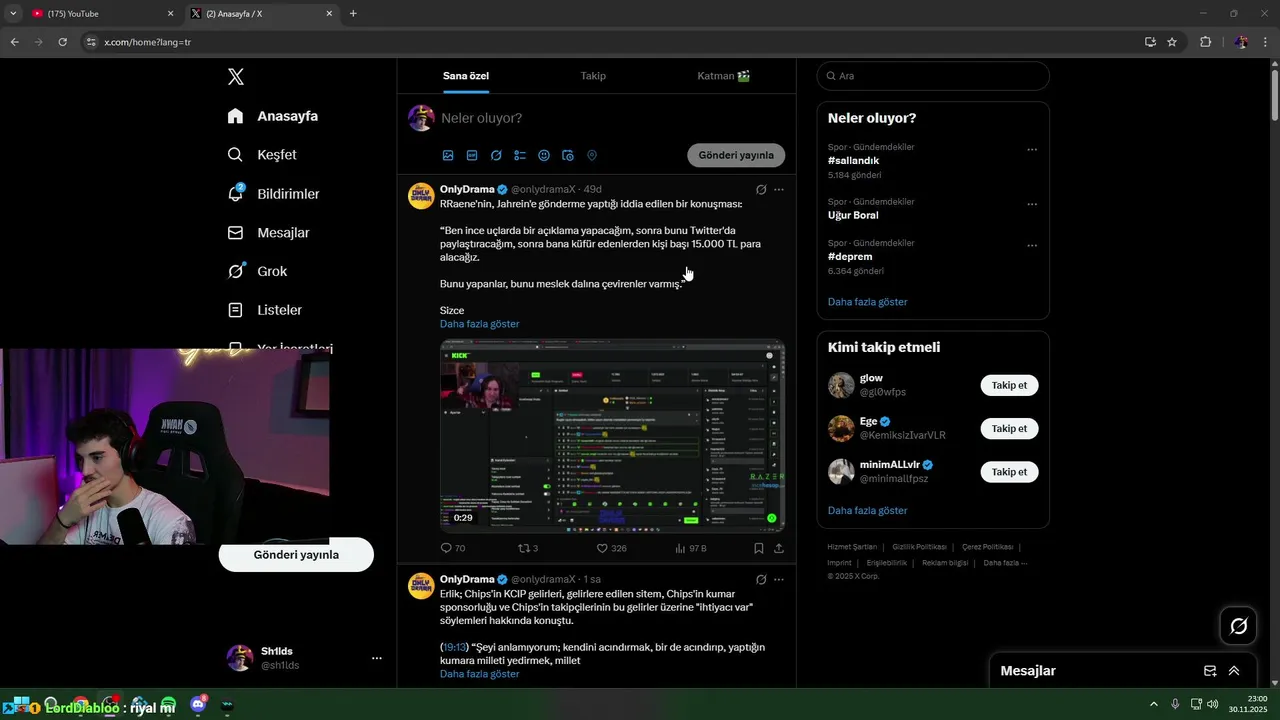Open glow's profile avatar
The width and height of the screenshot is (1280, 720).
(x=841, y=385)
